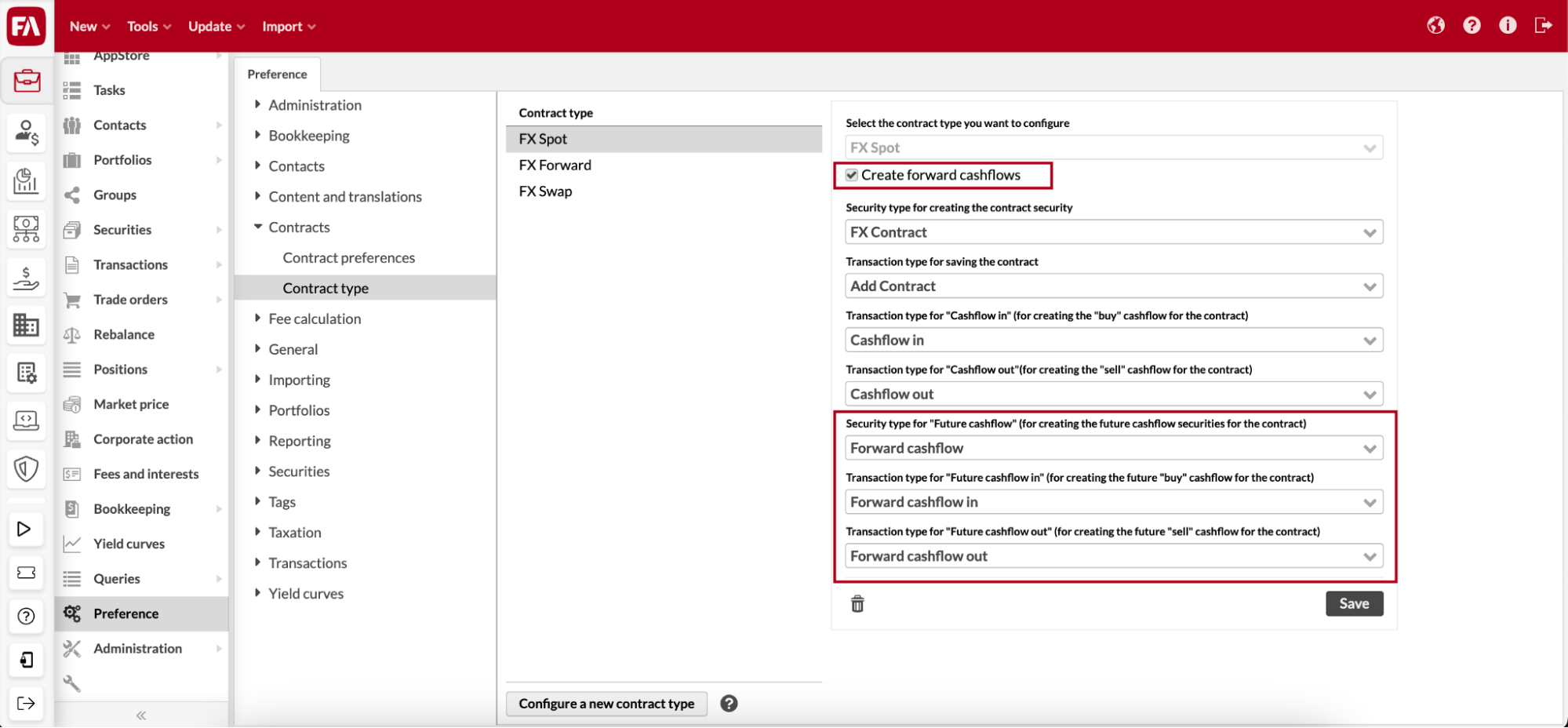Image resolution: width=1568 pixels, height=728 pixels.
Task: Open the Forward cashflow in dropdown
Action: [1114, 502]
